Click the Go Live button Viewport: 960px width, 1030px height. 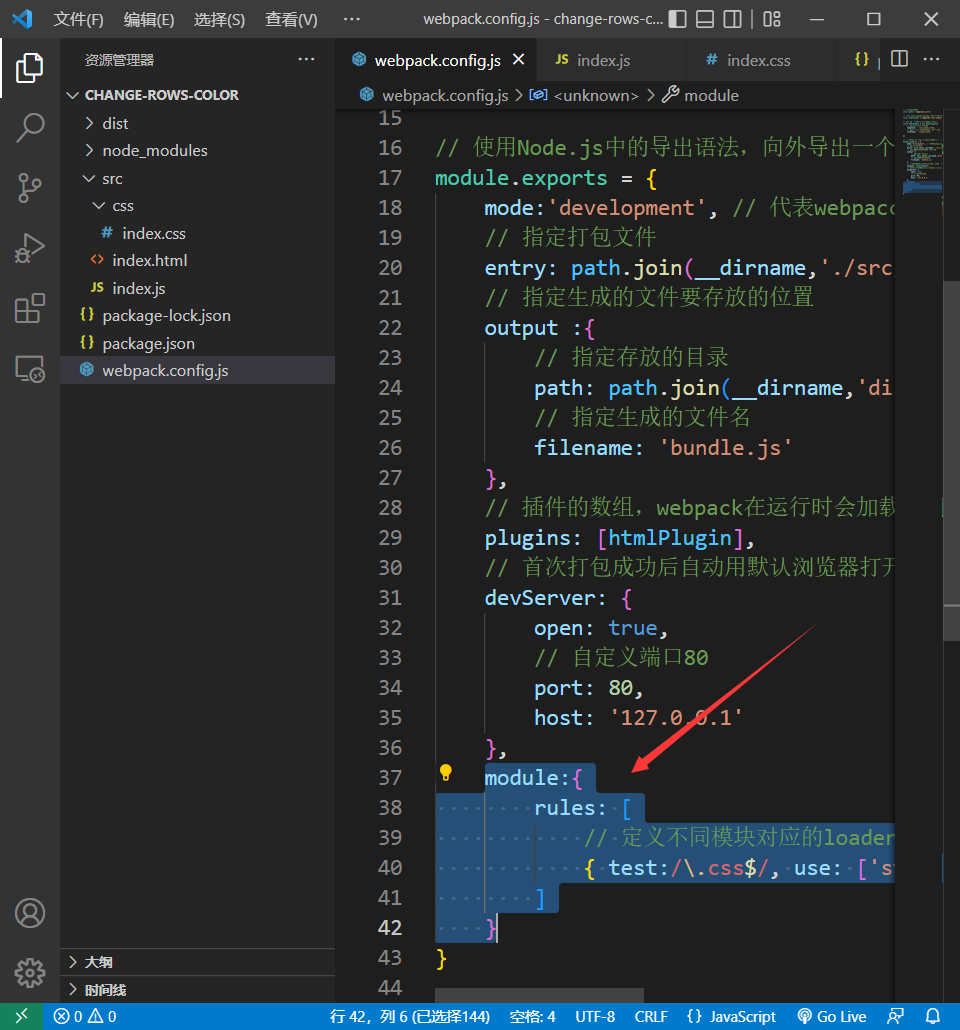(x=831, y=1016)
